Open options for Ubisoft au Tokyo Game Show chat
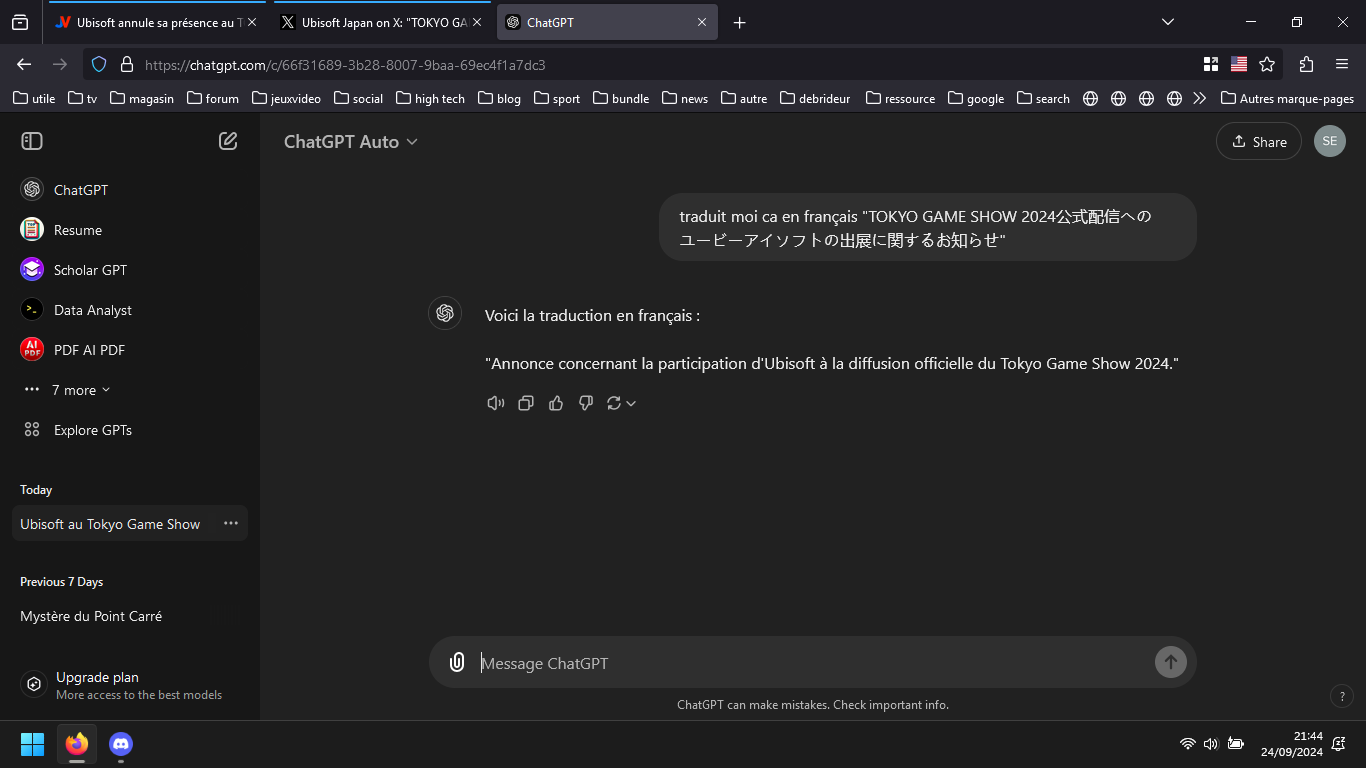This screenshot has height=768, width=1366. (x=231, y=523)
